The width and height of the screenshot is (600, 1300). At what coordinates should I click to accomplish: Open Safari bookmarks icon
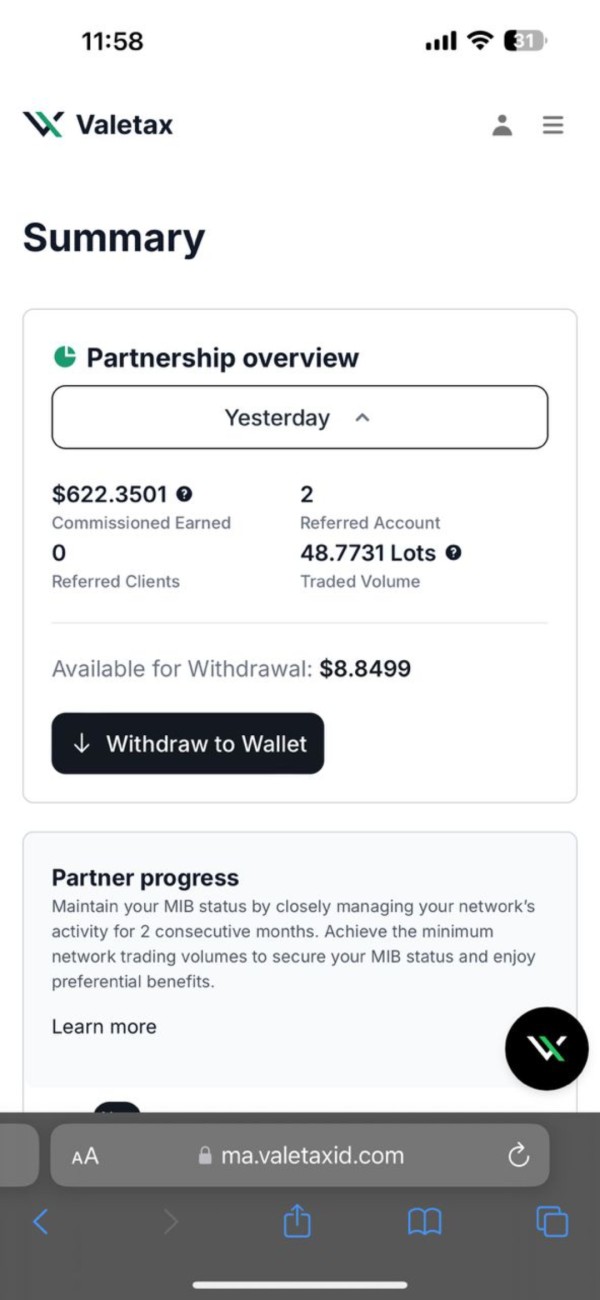[x=424, y=1221]
